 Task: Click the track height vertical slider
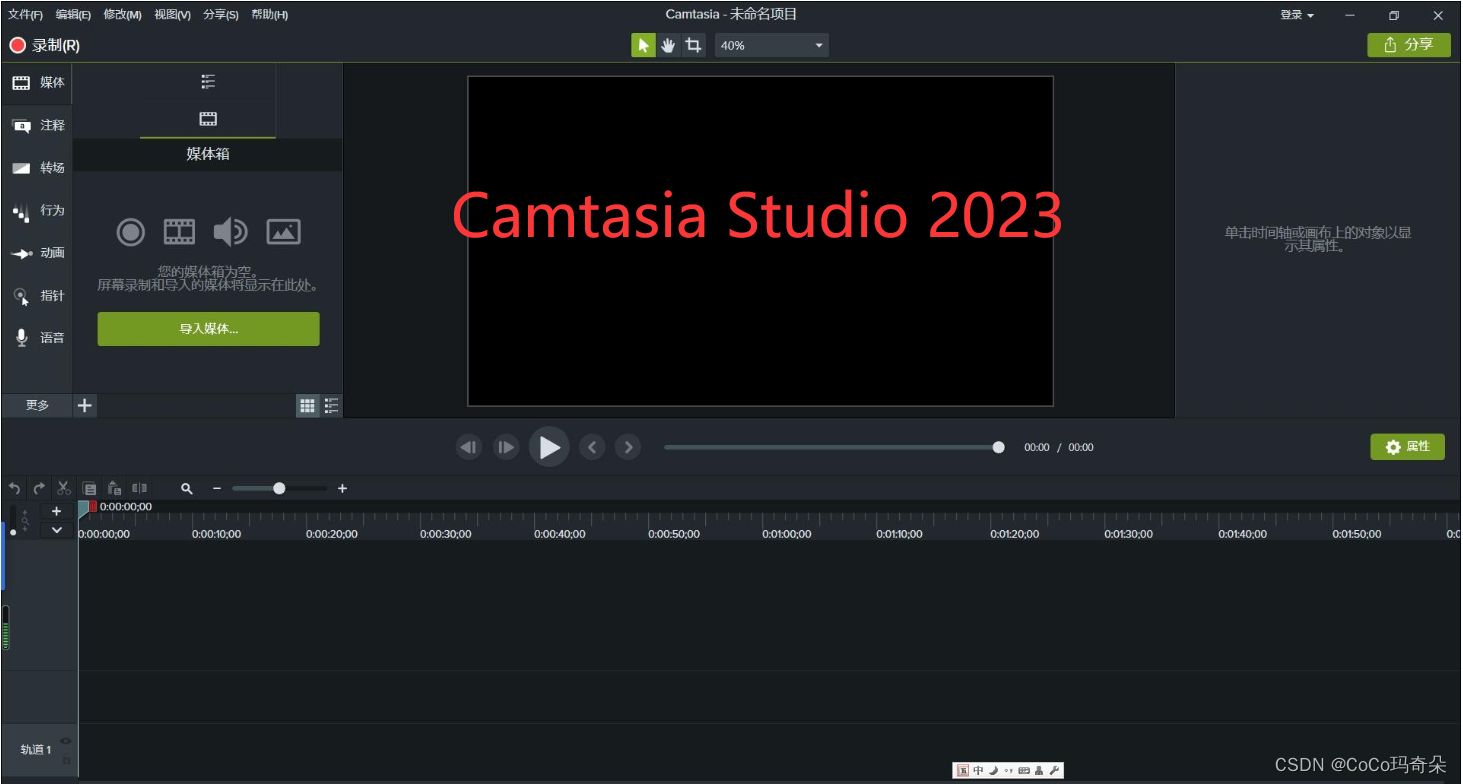(x=12, y=520)
